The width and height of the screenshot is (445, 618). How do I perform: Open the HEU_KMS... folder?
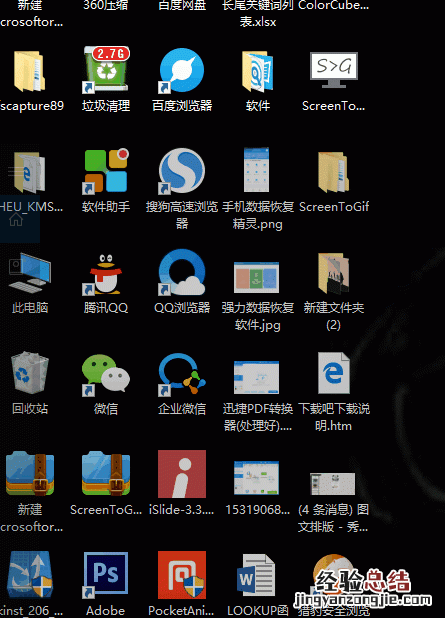[x=30, y=172]
